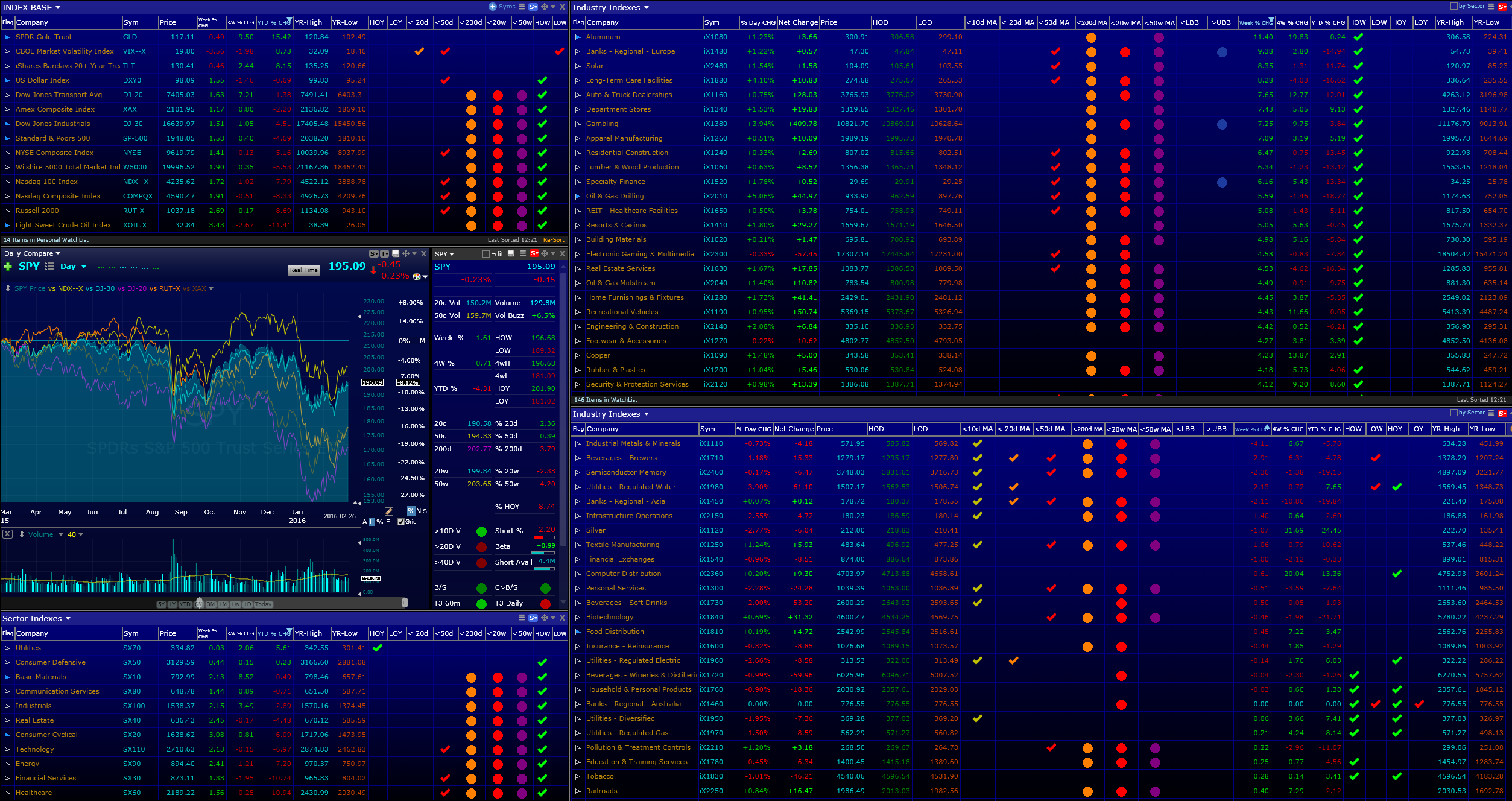The image size is (1512, 801).
Task: Click the T icon in Daily Compare header
Action: [x=384, y=254]
